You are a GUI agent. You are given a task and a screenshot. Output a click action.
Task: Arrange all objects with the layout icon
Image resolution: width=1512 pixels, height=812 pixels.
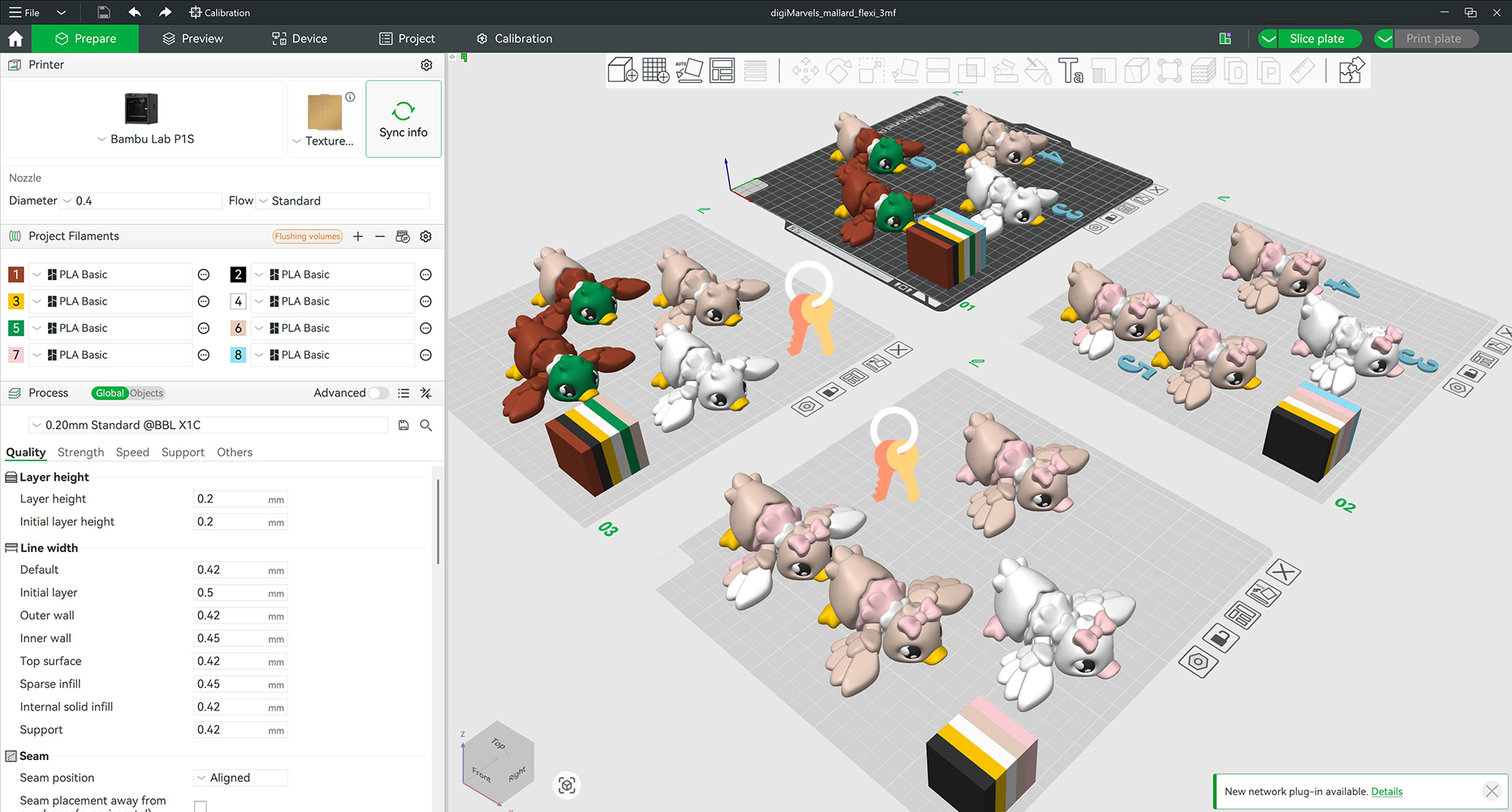click(x=722, y=71)
